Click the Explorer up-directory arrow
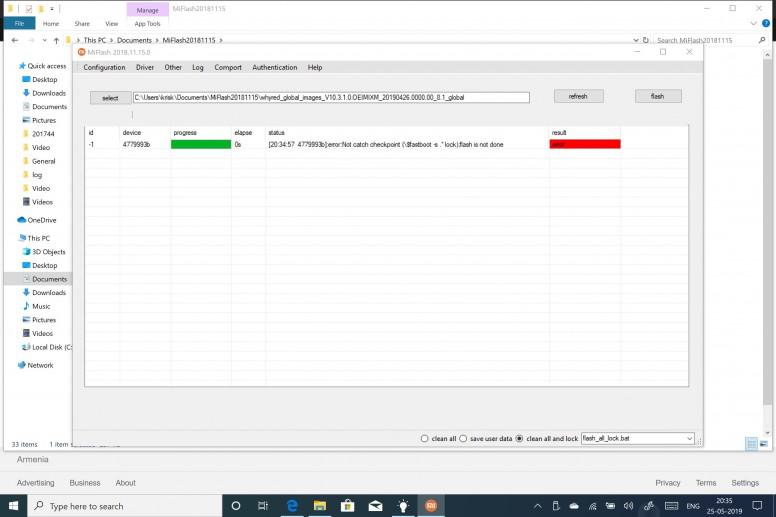The height and width of the screenshot is (517, 776). 56,40
